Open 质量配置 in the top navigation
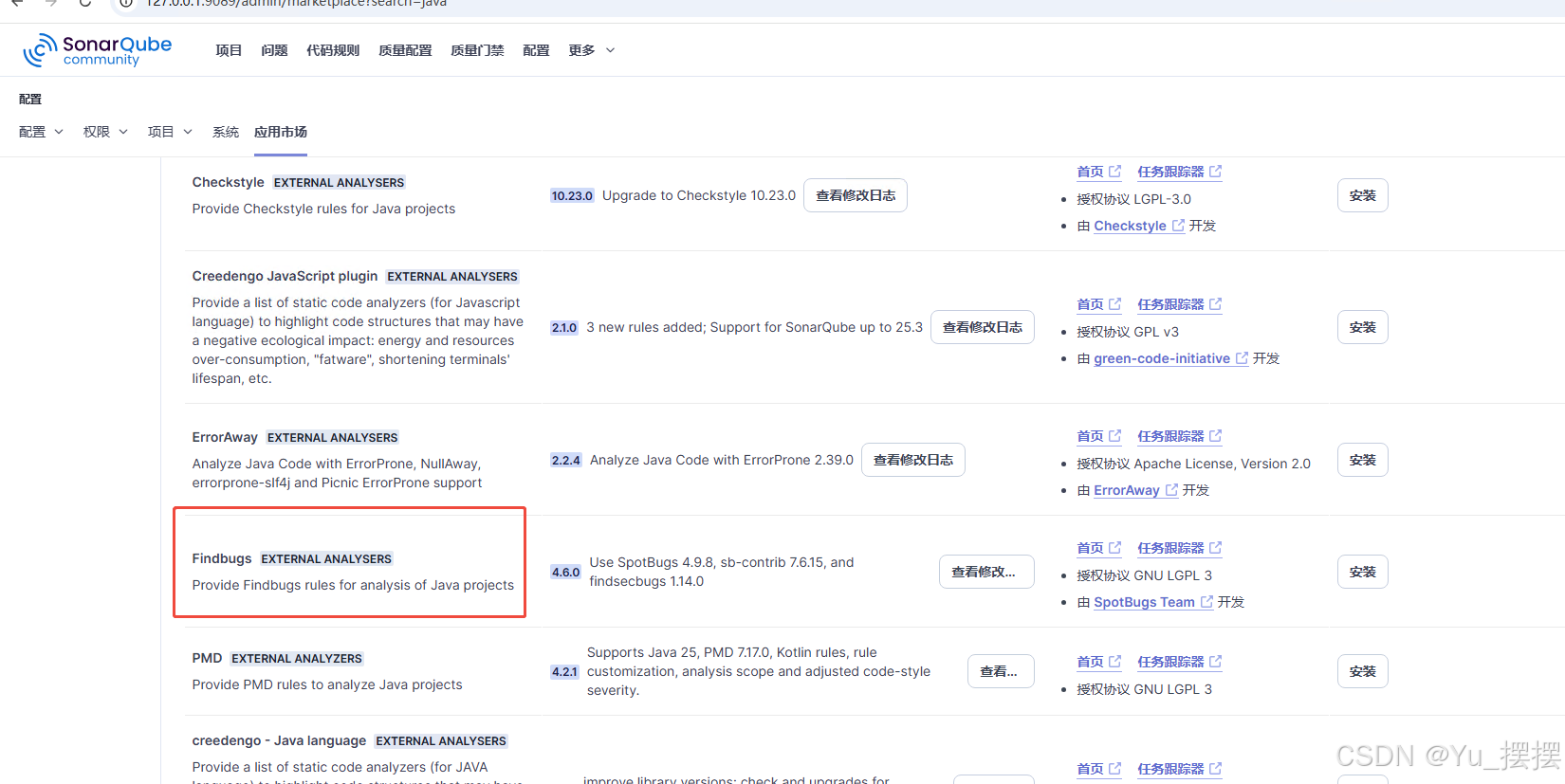The width and height of the screenshot is (1565, 784). (405, 50)
